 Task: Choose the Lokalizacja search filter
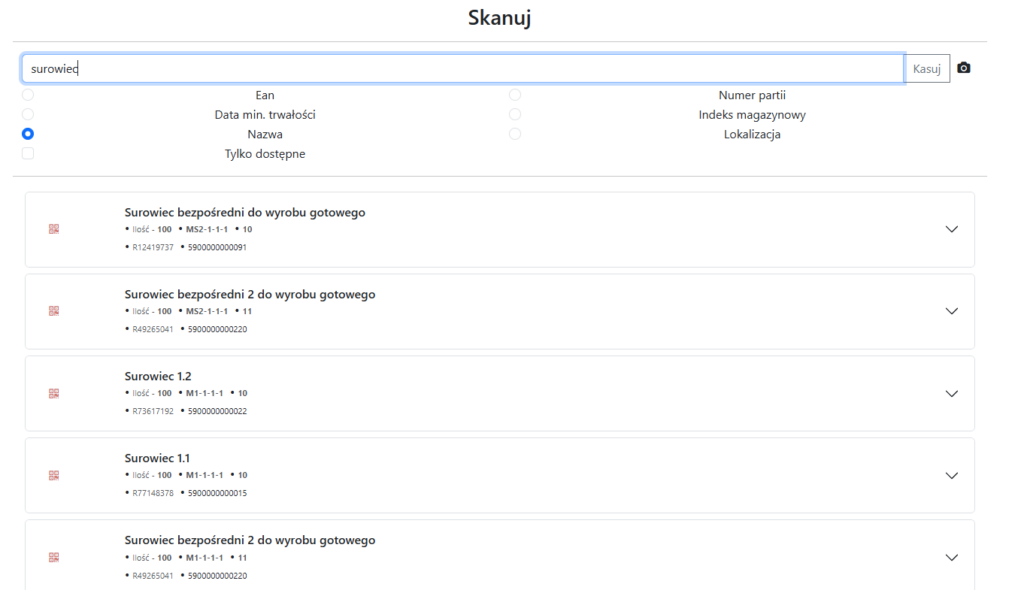[515, 134]
